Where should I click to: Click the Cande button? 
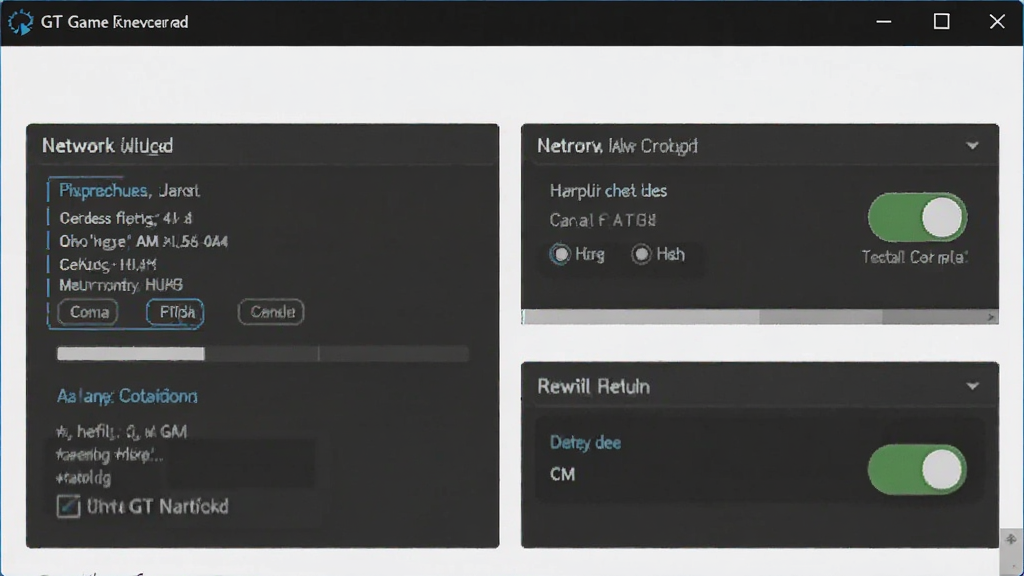[x=272, y=312]
